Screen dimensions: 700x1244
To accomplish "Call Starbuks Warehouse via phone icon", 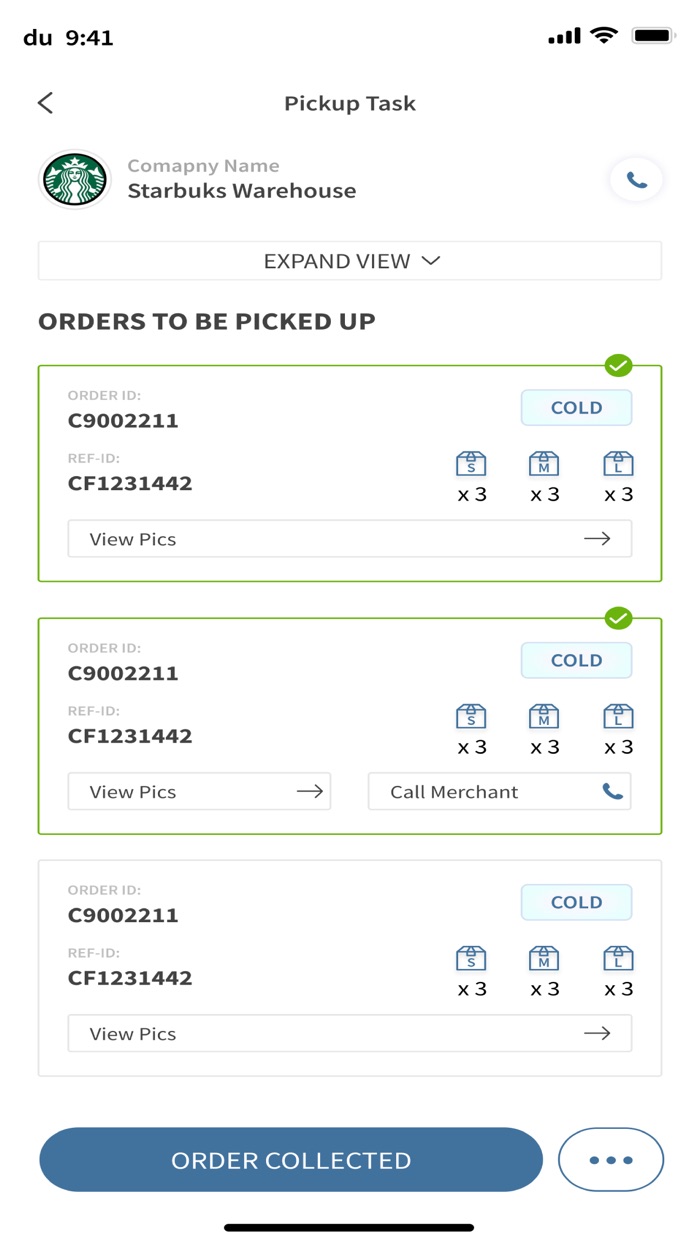I will pos(636,180).
